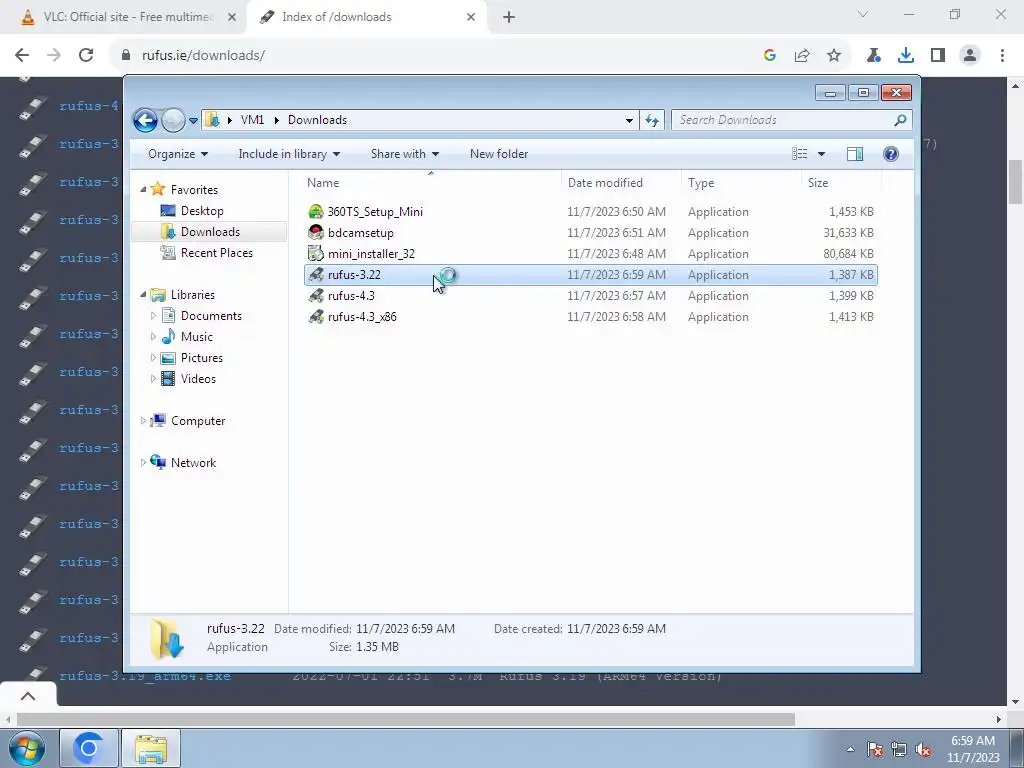Click VM1 in the breadcrumb path

[x=252, y=120]
